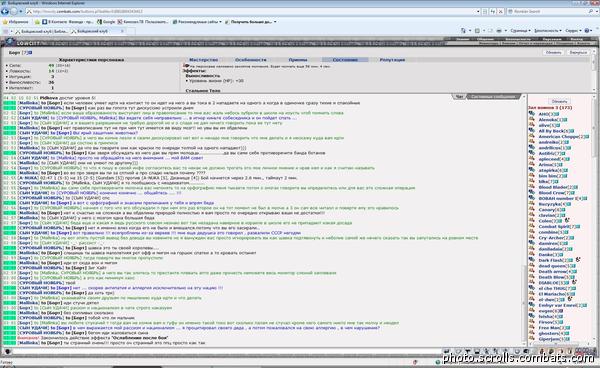Click player name dead queen in user list
The image size is (600, 368).
(552, 266)
